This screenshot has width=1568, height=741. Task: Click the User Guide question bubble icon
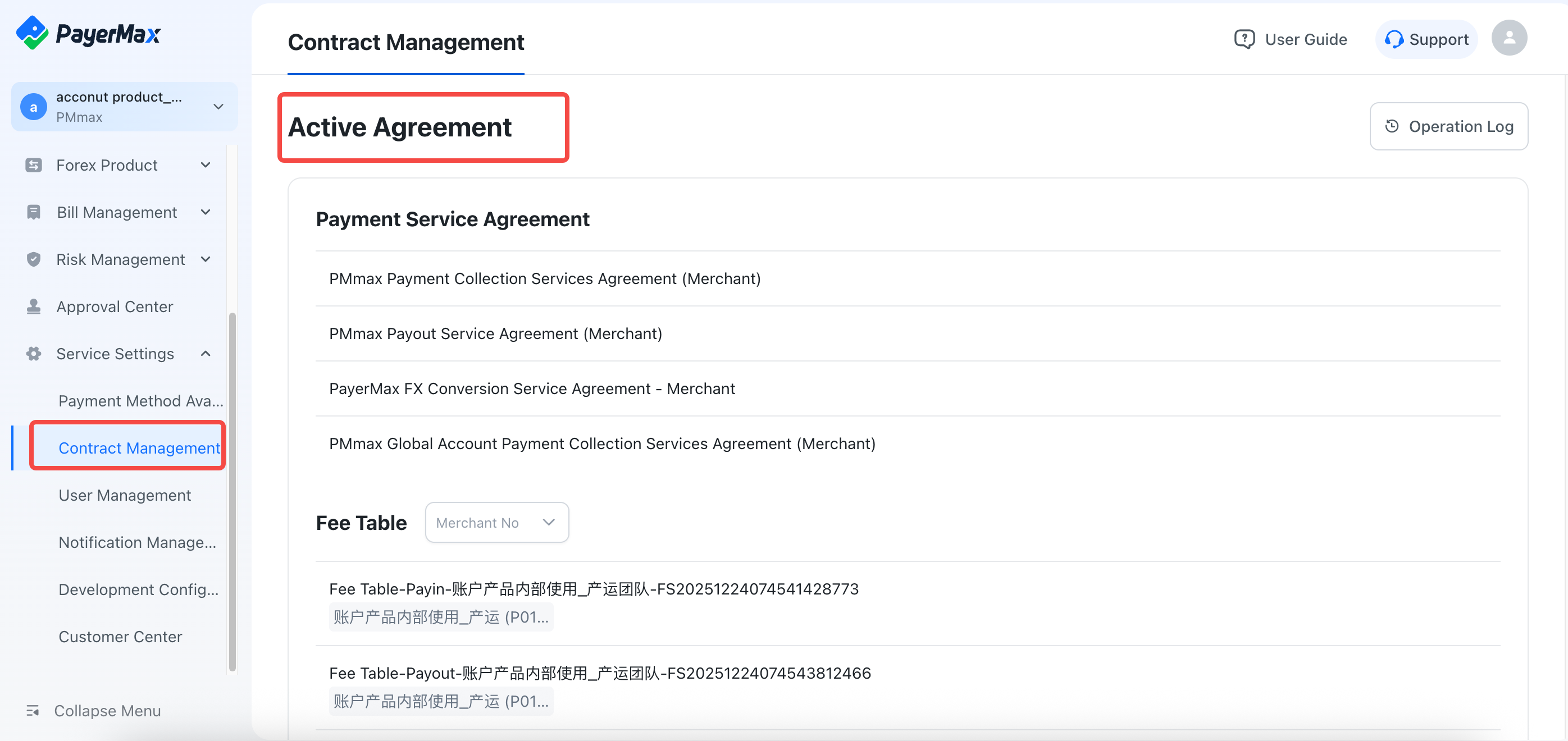point(1244,39)
